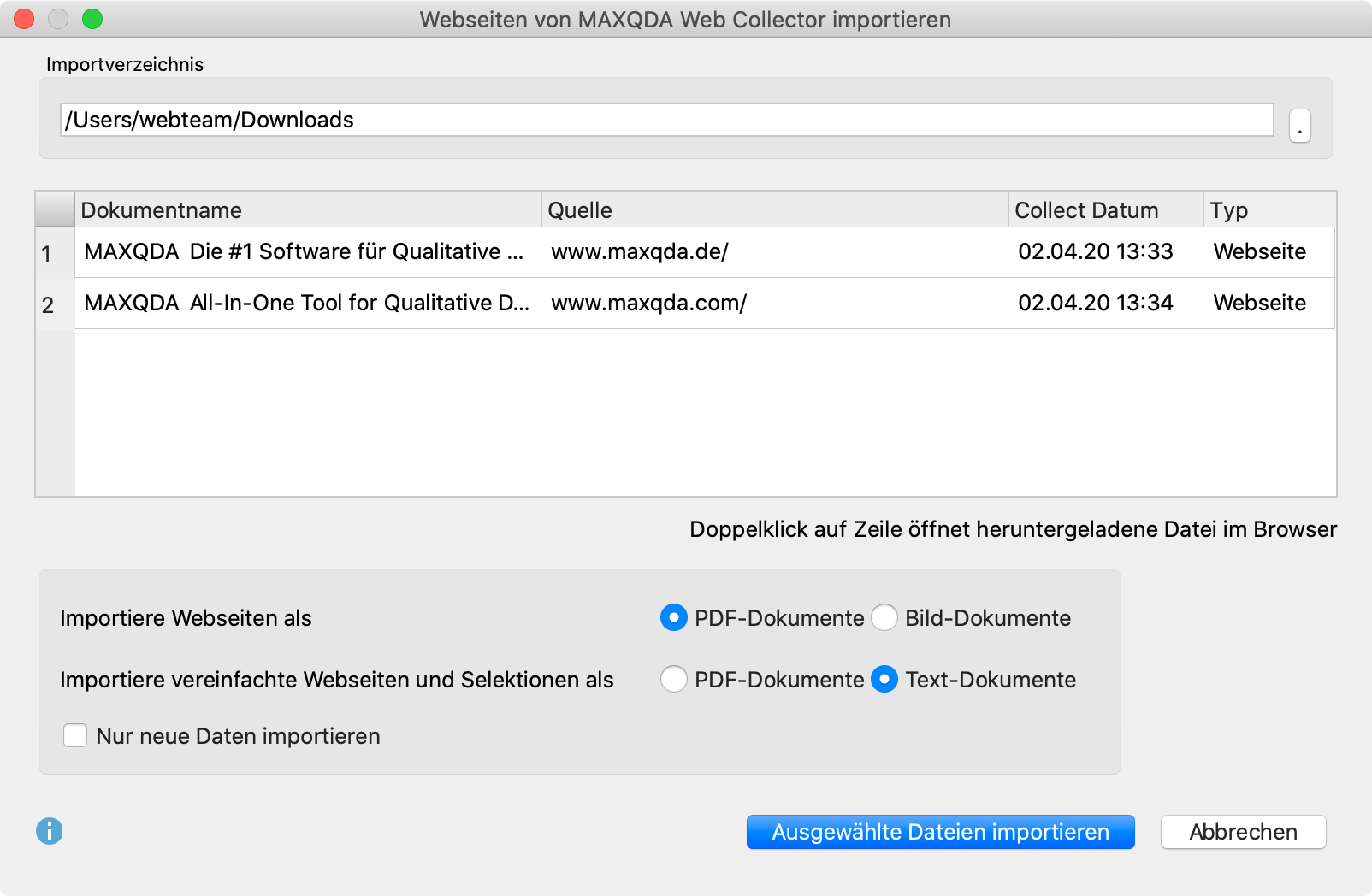The width and height of the screenshot is (1372, 896).
Task: Select row number 2 header
Action: click(x=56, y=304)
